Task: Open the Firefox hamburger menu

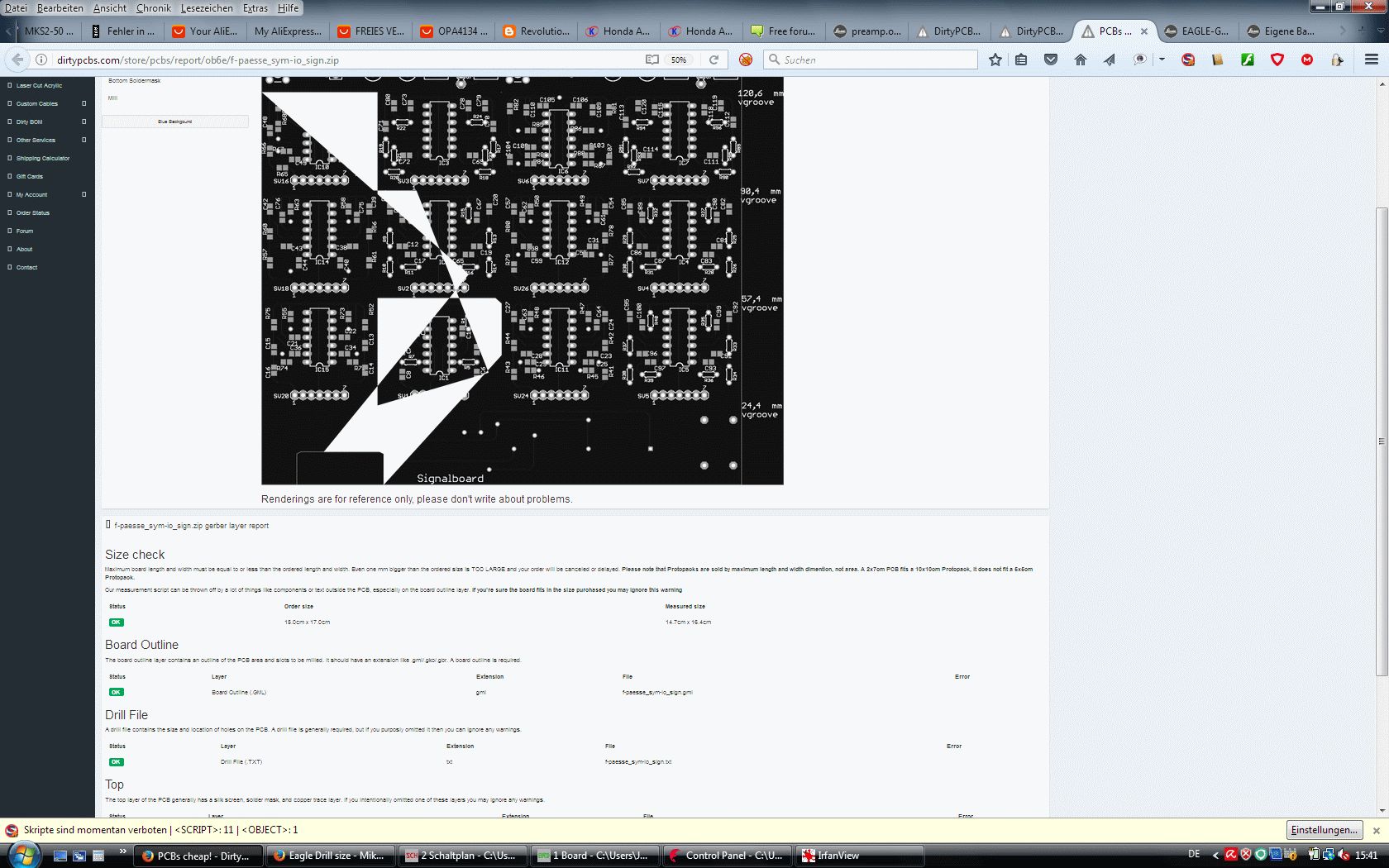Action: click(1372, 60)
